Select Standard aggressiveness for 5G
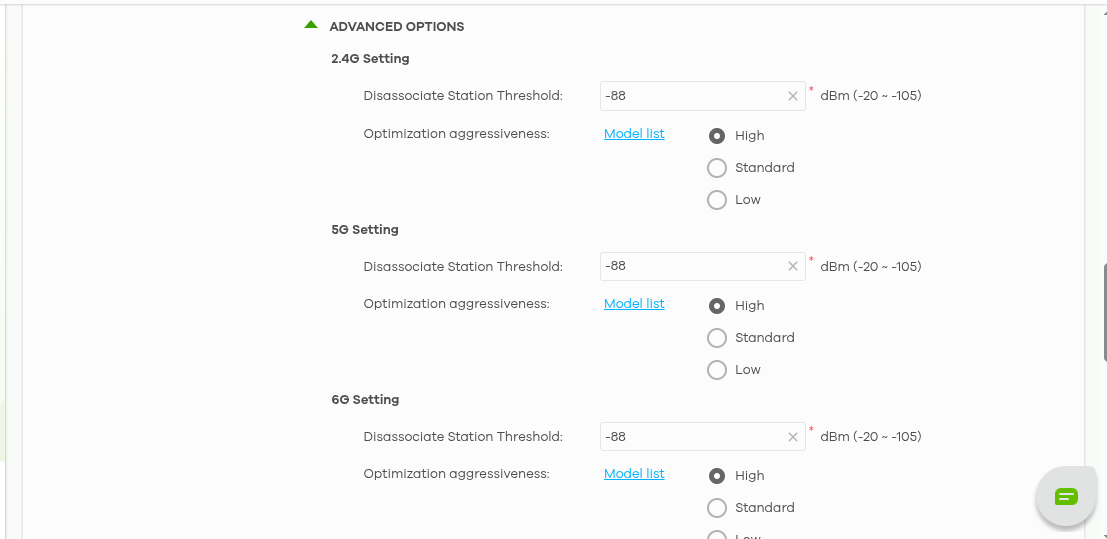The image size is (1107, 539). [716, 338]
